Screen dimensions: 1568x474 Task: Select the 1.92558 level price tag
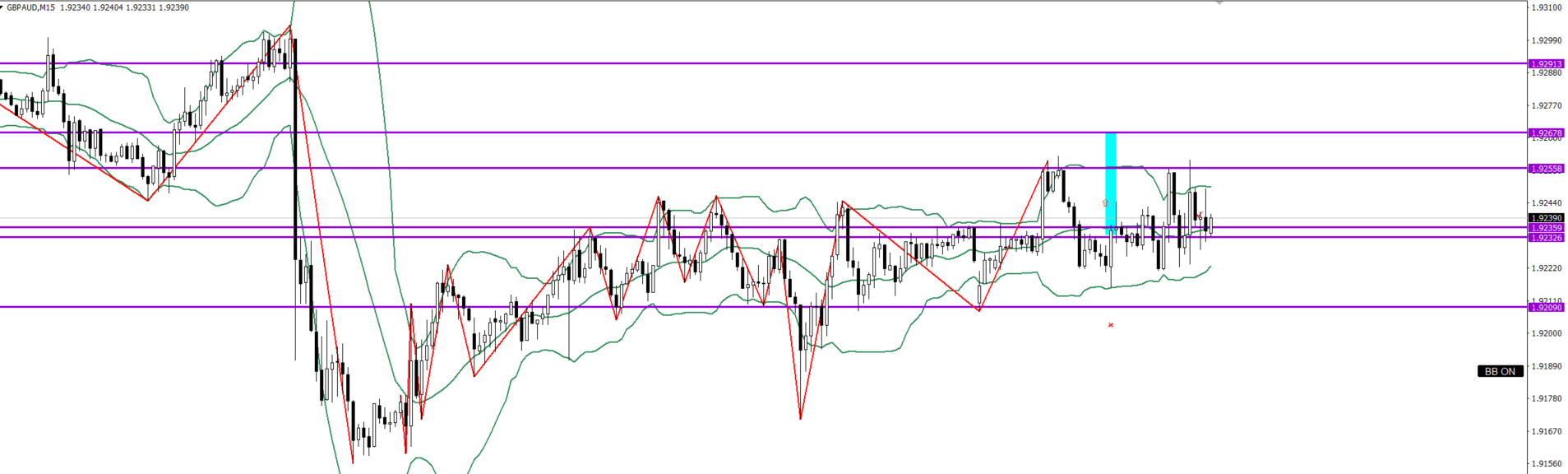tap(1546, 168)
